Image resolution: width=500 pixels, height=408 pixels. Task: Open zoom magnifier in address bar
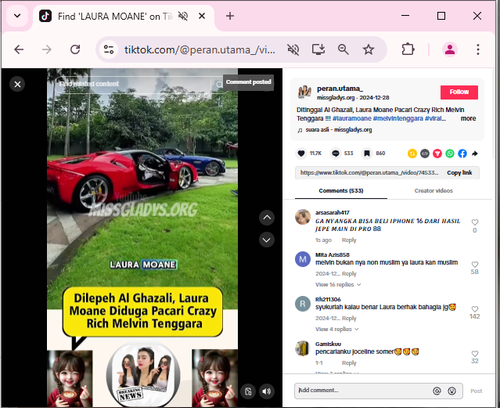(x=343, y=50)
